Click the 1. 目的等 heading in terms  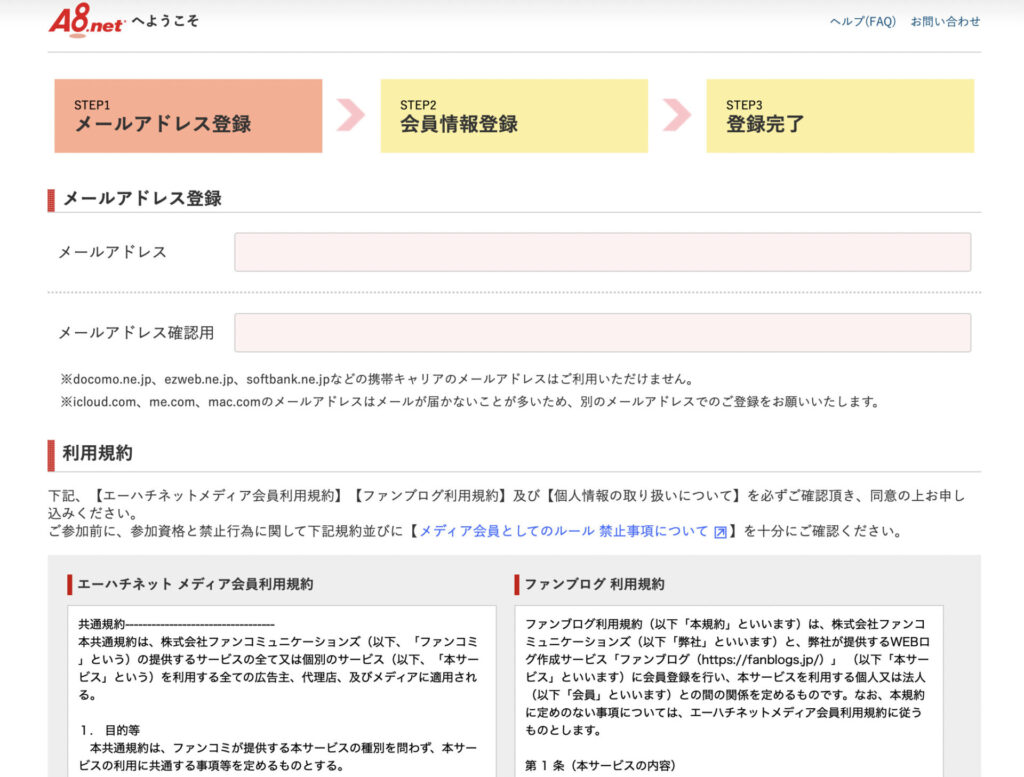coord(110,730)
